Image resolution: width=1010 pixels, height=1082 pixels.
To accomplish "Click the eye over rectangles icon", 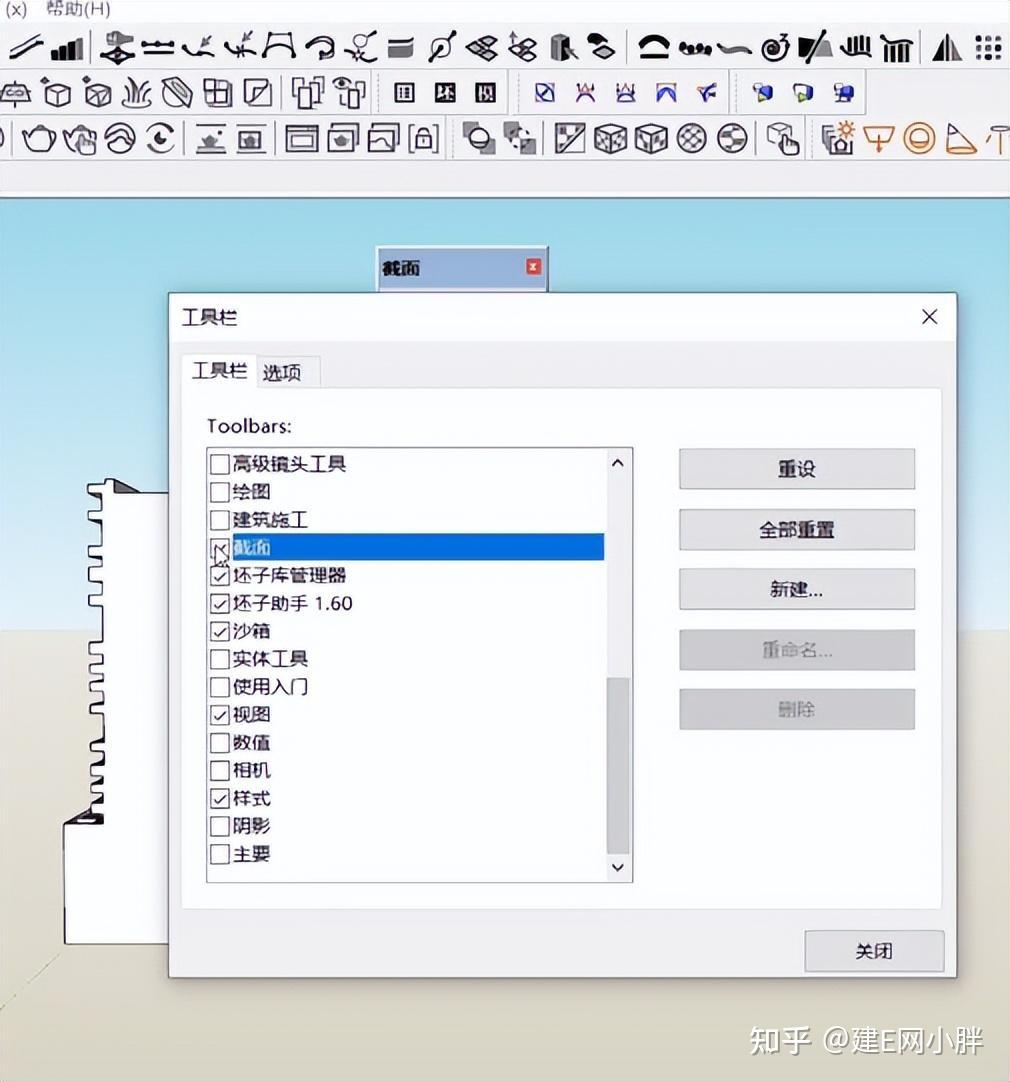I will coord(350,92).
